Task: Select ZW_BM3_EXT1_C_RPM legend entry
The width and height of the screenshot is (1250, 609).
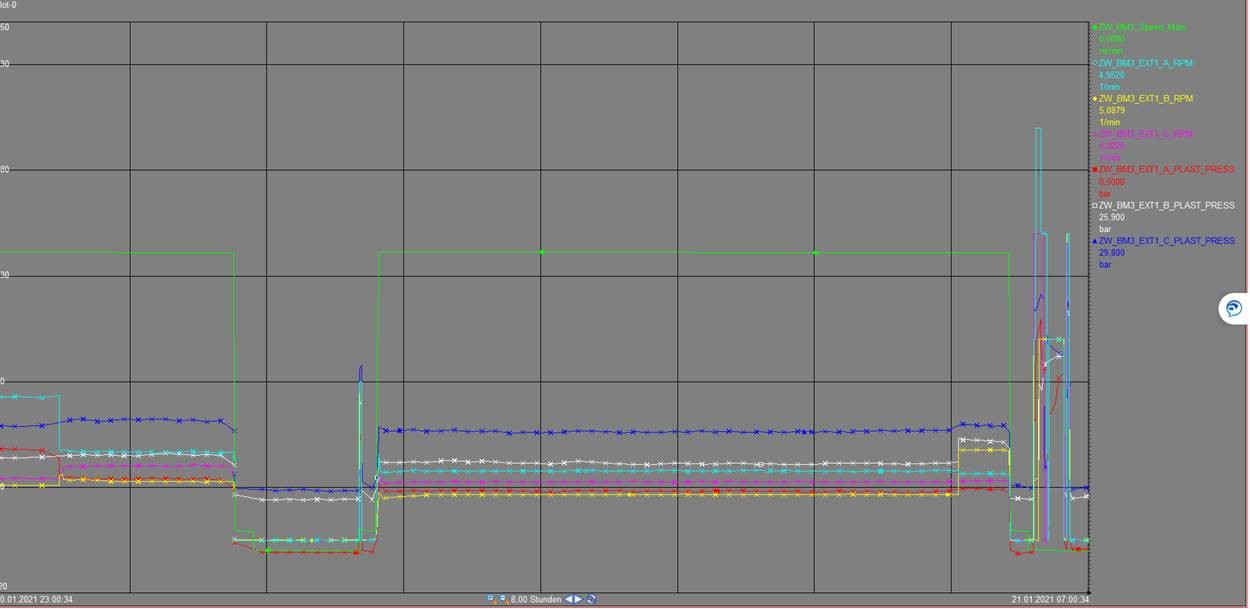Action: pos(1145,134)
